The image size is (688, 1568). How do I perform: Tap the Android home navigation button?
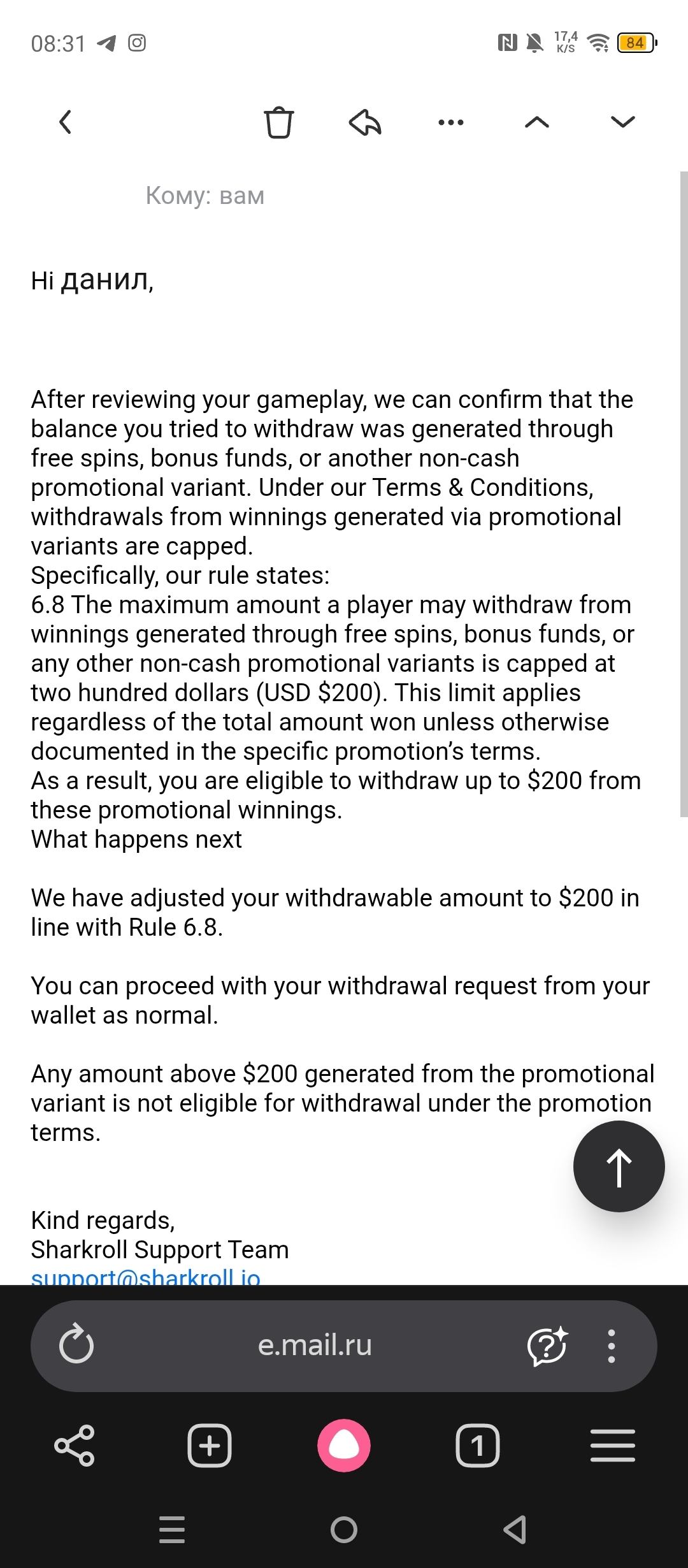(344, 1529)
